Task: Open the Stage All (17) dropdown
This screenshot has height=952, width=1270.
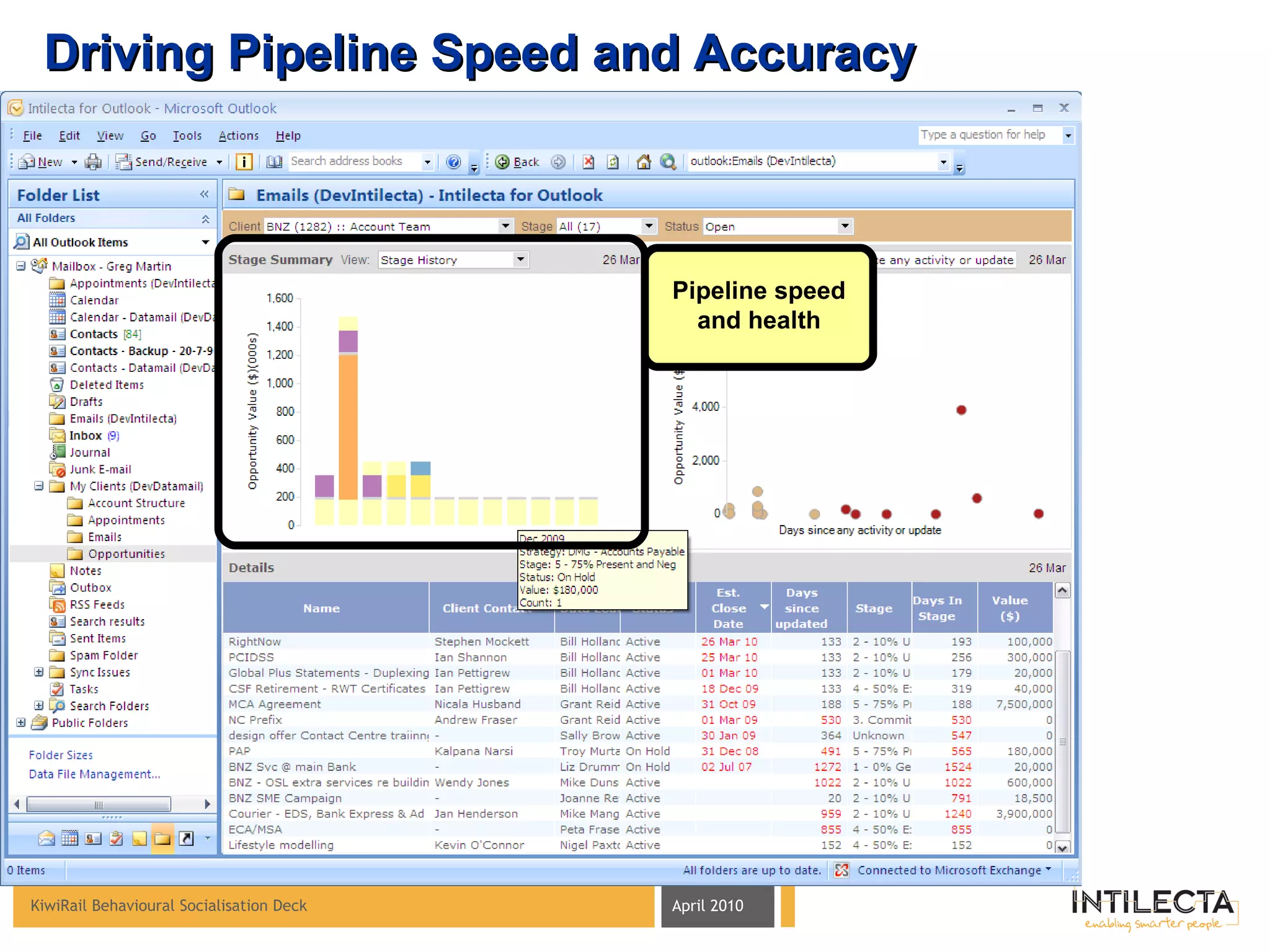Action: [649, 226]
